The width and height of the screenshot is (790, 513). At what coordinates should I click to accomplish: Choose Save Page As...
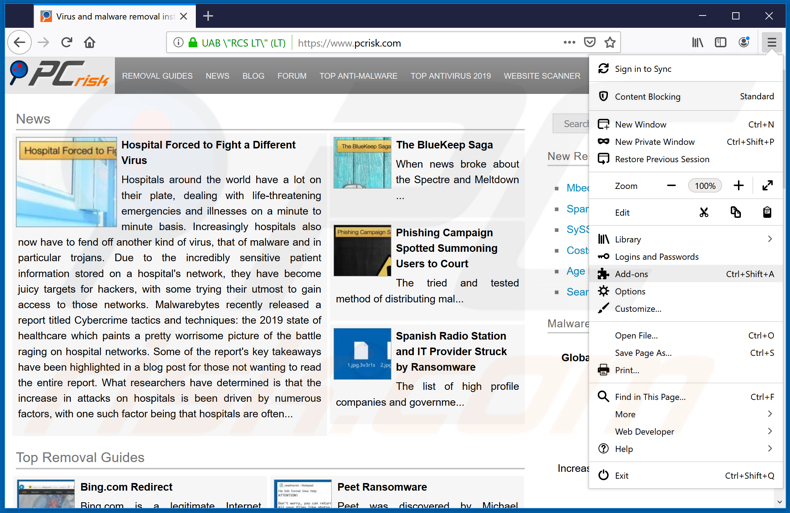[685, 353]
